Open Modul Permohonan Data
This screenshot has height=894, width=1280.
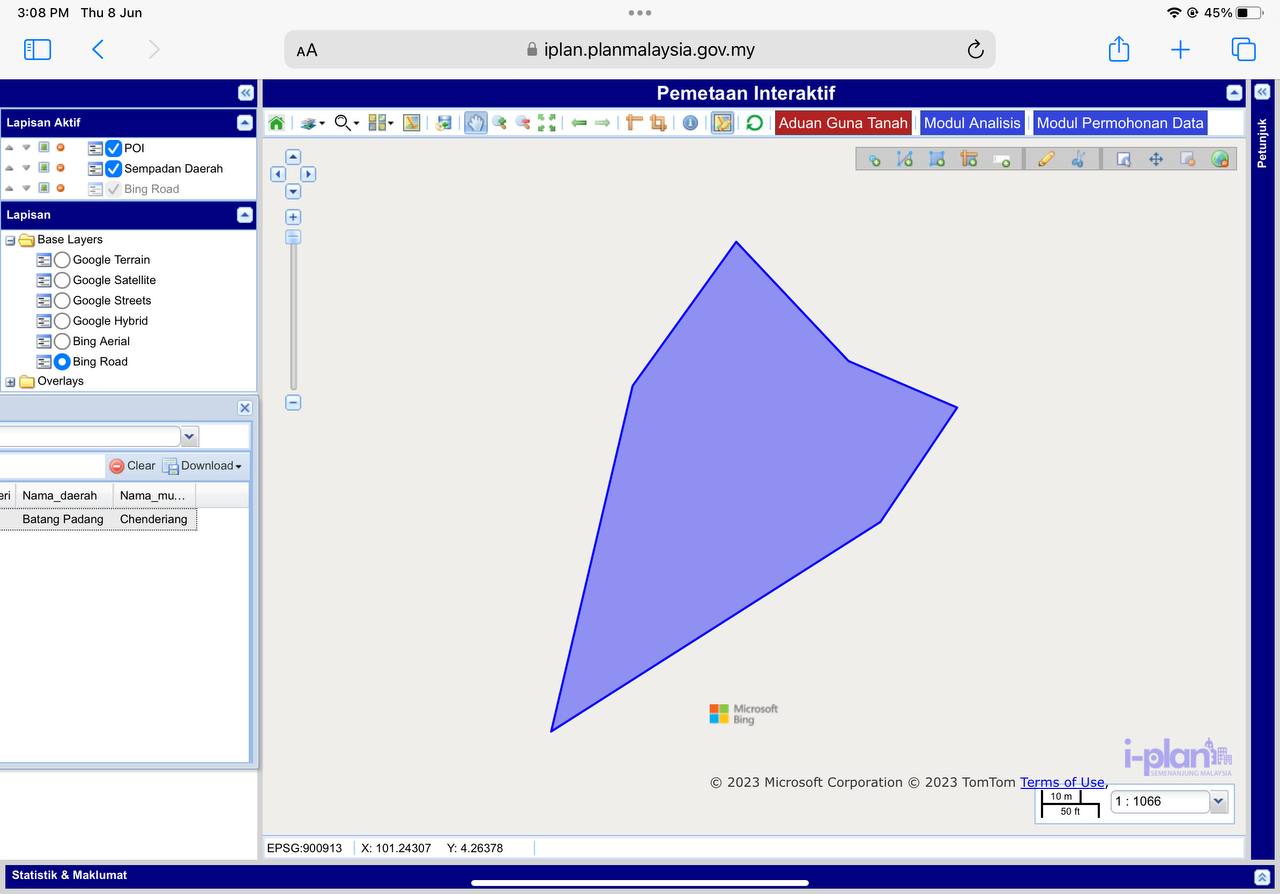1119,123
